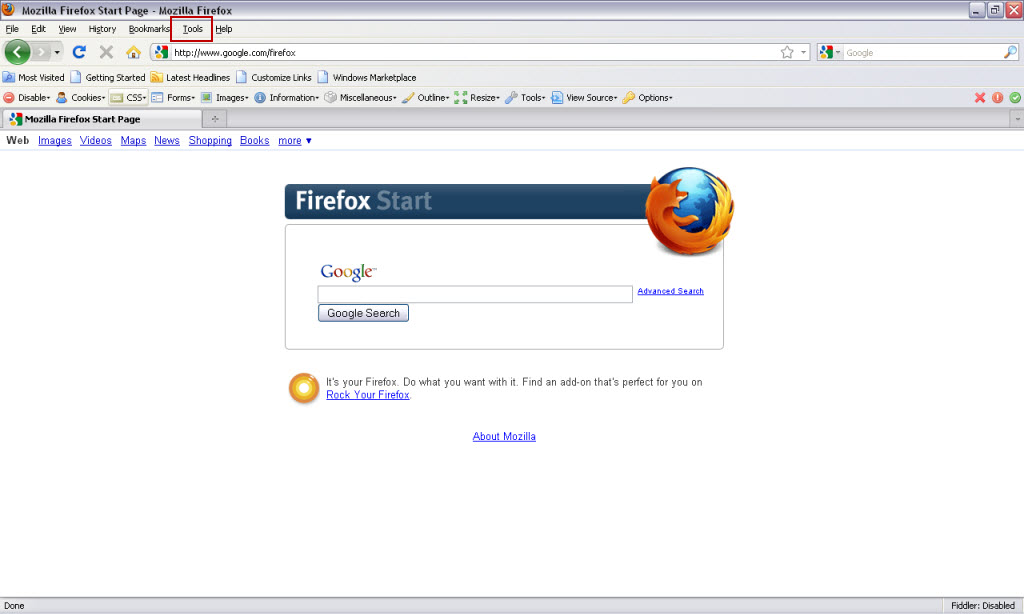Open the list all tabs dropdown
Image resolution: width=1024 pixels, height=614 pixels.
1017,119
